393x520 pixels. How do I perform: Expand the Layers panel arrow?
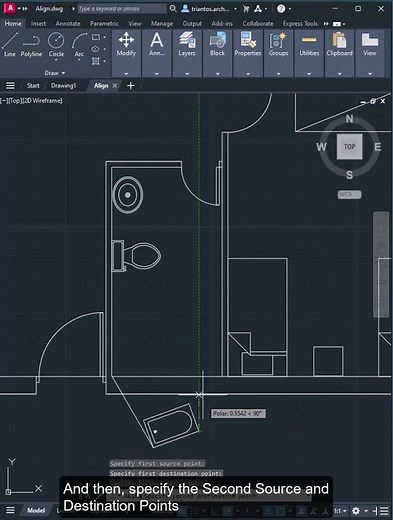coord(187,74)
